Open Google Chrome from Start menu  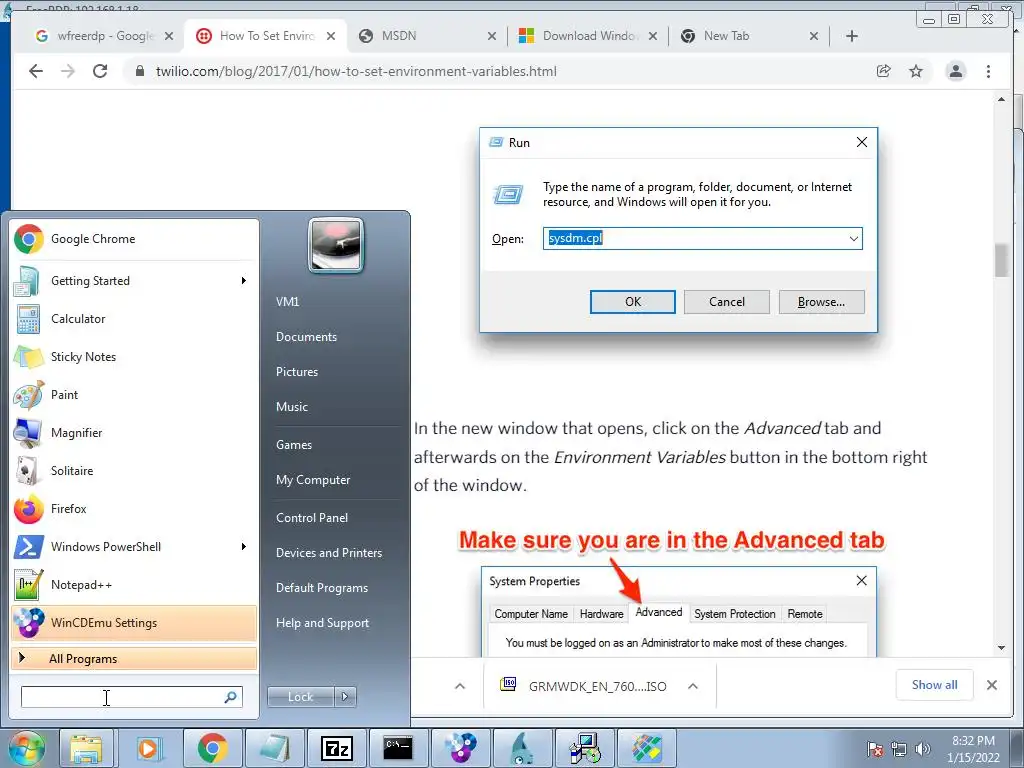[x=134, y=239]
